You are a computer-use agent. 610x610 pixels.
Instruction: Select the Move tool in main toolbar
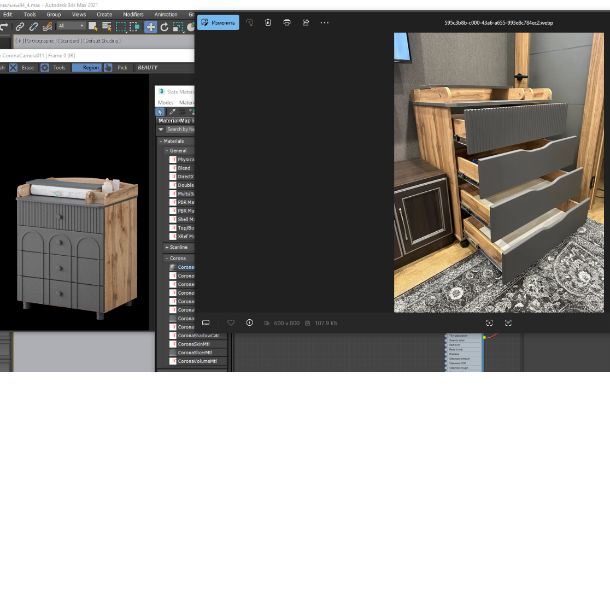coord(150,27)
